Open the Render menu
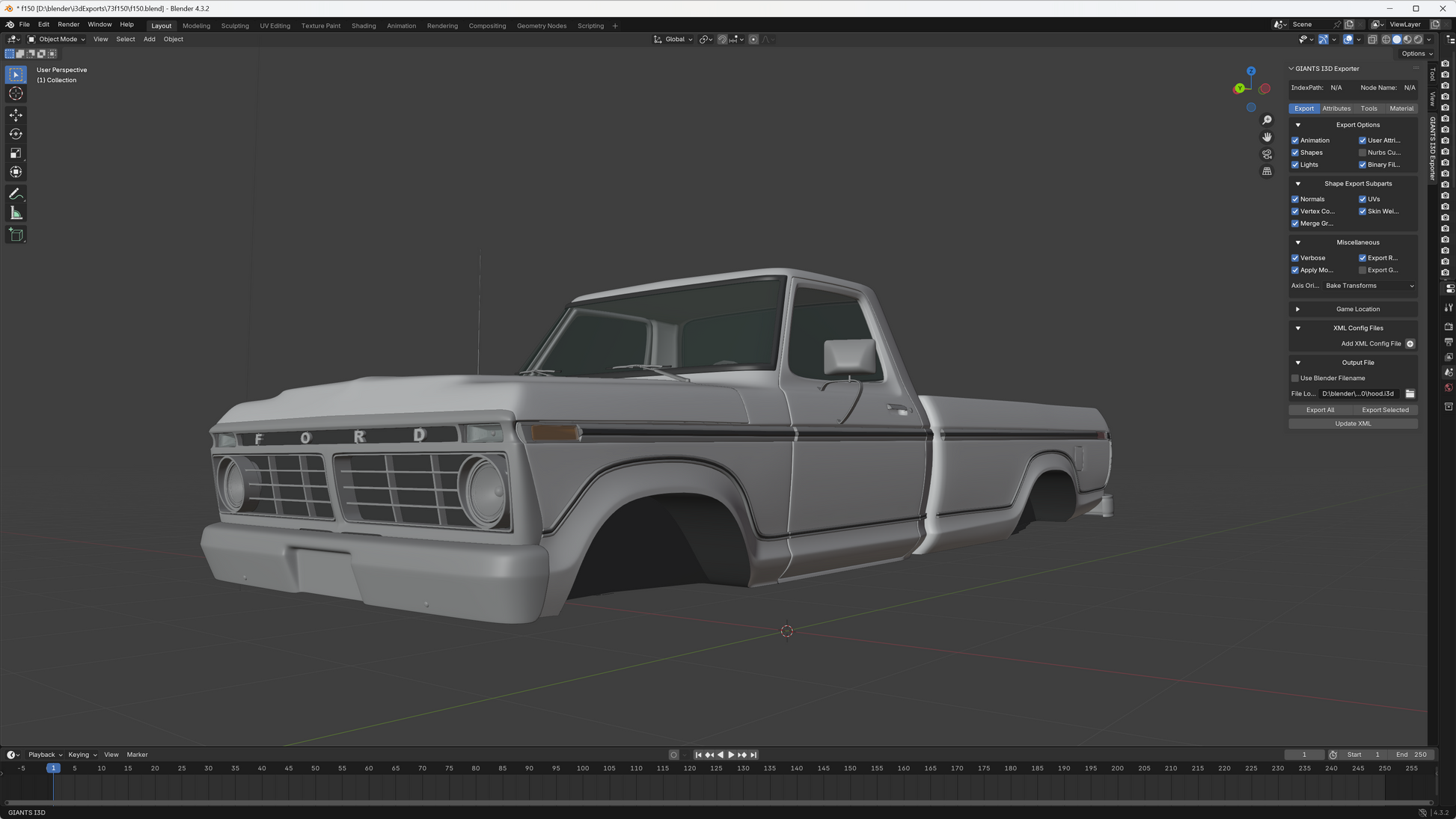Image resolution: width=1456 pixels, height=819 pixels. click(x=68, y=25)
